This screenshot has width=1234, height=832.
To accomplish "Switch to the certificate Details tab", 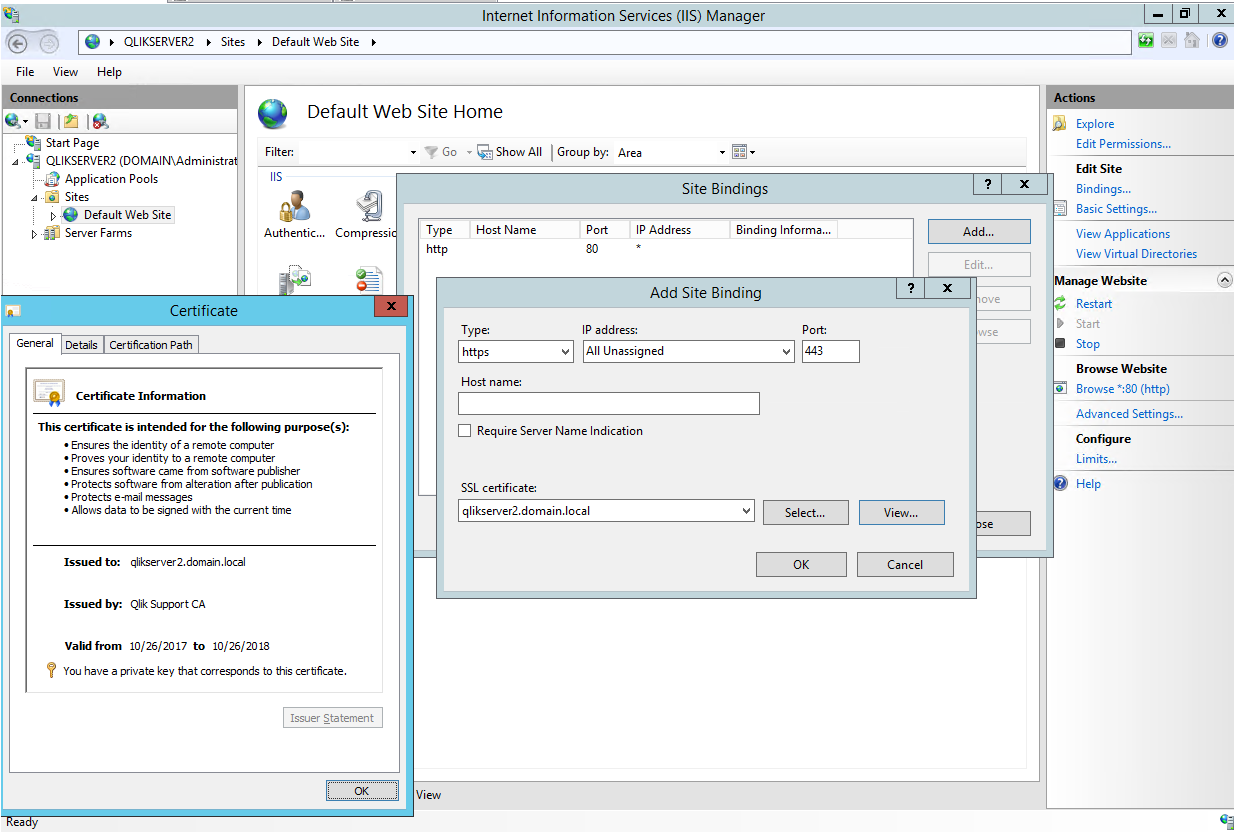I will 81,345.
